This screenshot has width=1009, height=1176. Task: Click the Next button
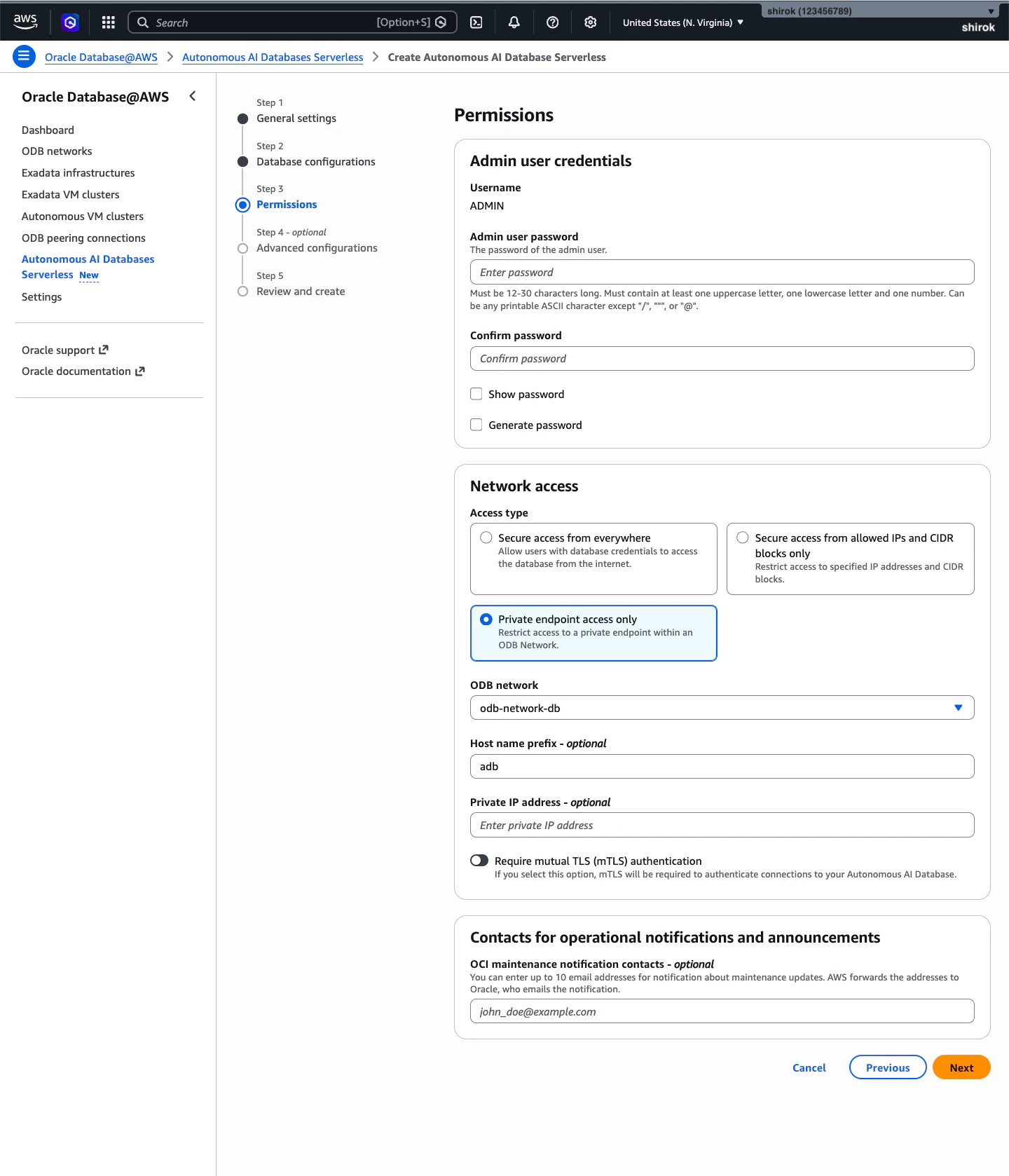(x=961, y=1067)
